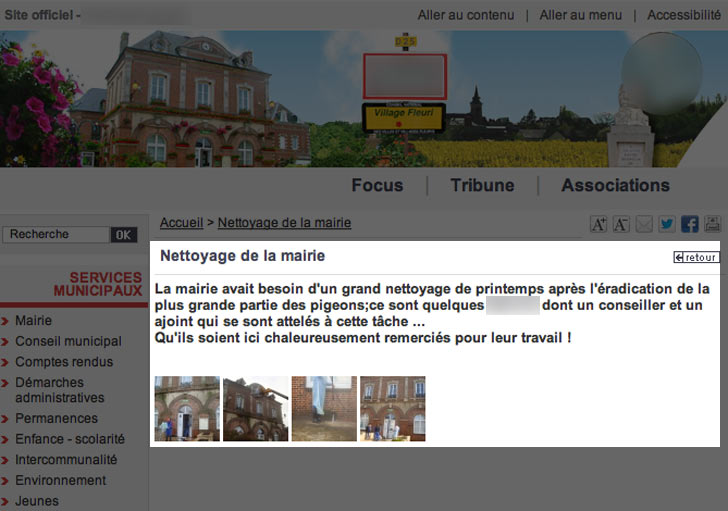Click the Aller au contenu link
The image size is (728, 511).
tap(465, 15)
